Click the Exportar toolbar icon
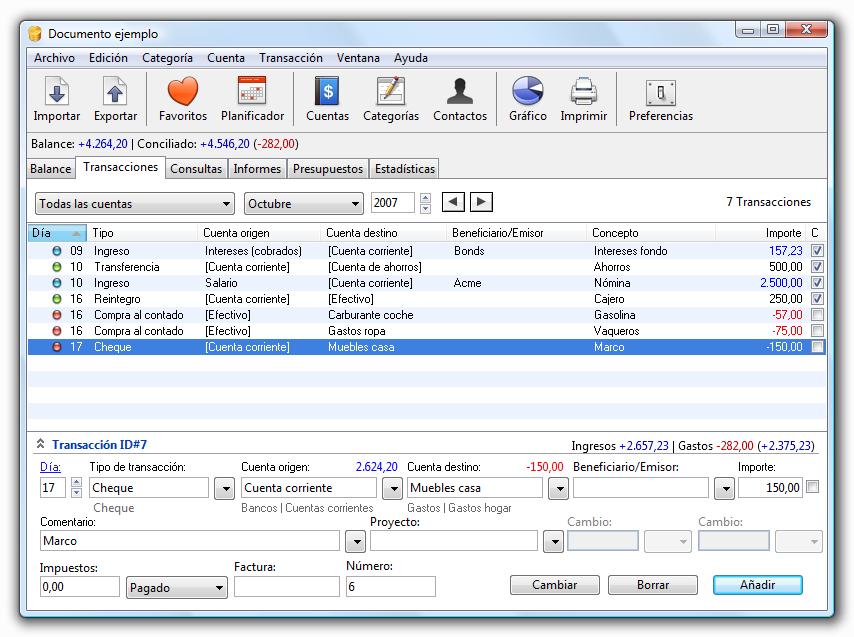Image resolution: width=854 pixels, height=637 pixels. (115, 99)
